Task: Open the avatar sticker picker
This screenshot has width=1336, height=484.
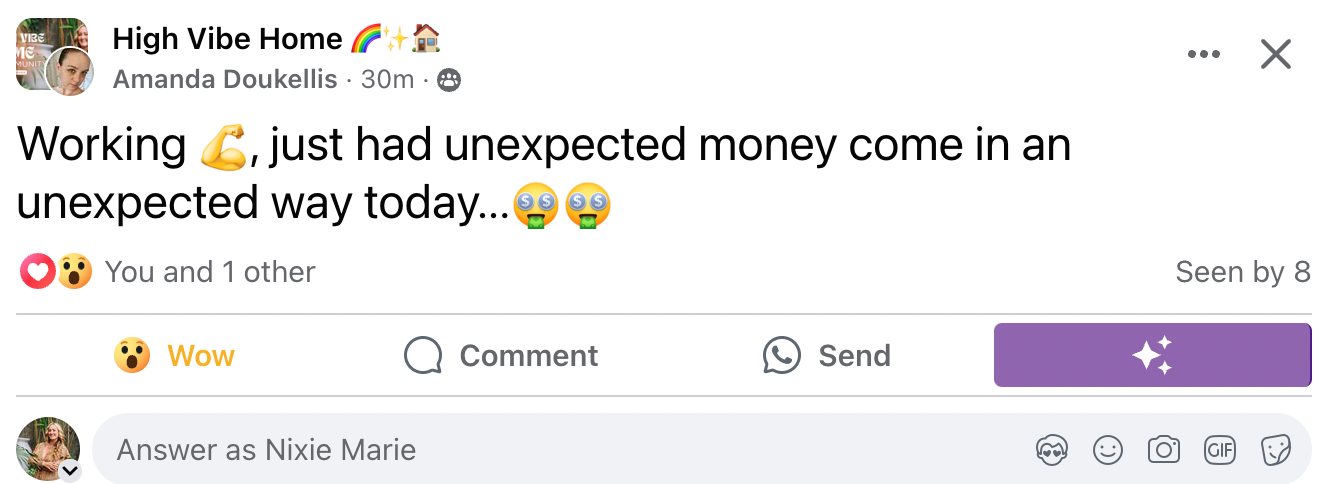Action: [x=1052, y=450]
